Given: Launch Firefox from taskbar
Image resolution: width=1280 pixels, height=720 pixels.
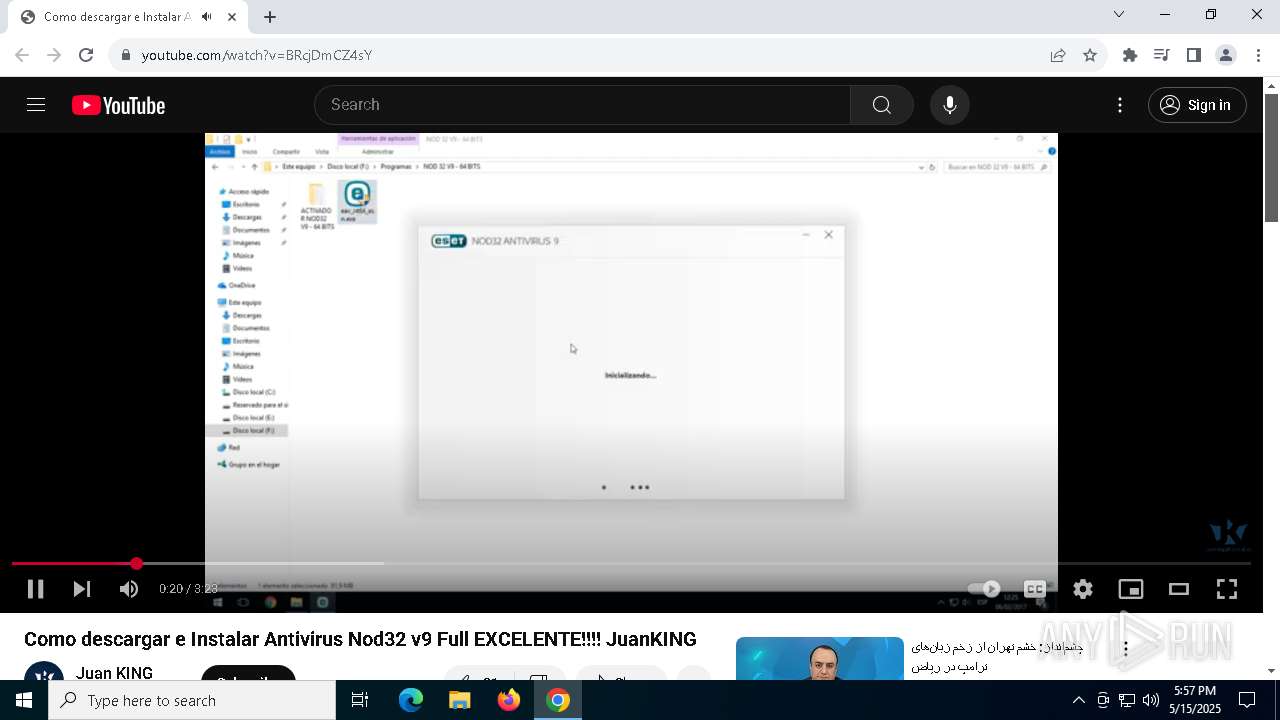Looking at the screenshot, I should [x=509, y=700].
